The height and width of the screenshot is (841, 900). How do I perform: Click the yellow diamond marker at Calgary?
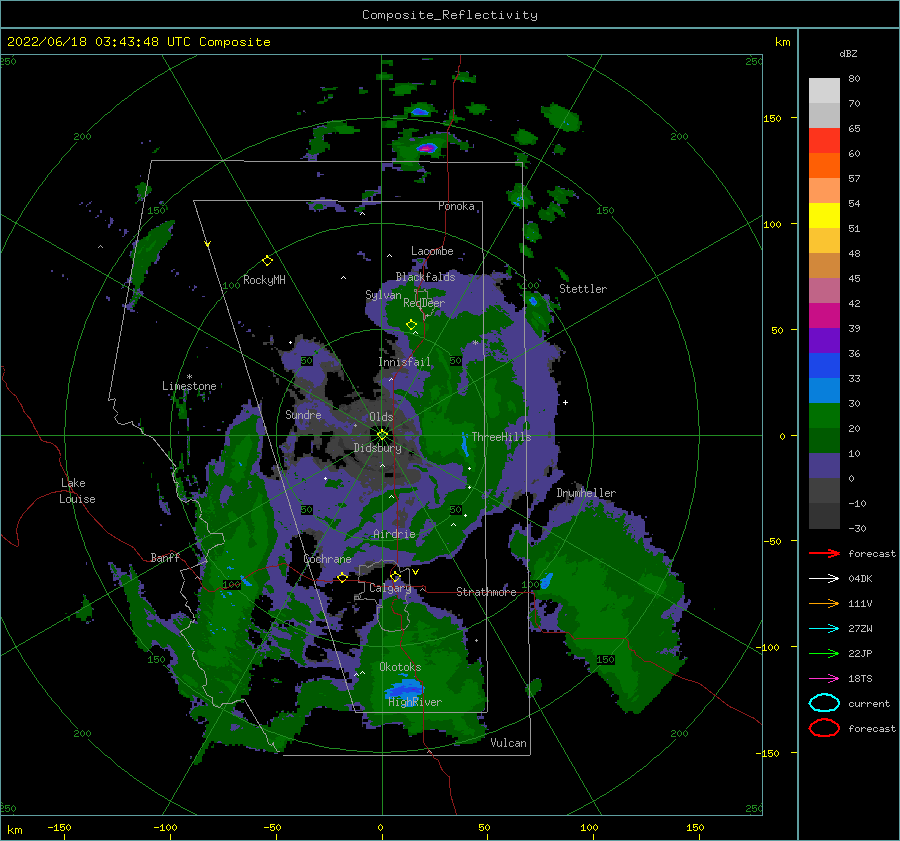tap(395, 576)
